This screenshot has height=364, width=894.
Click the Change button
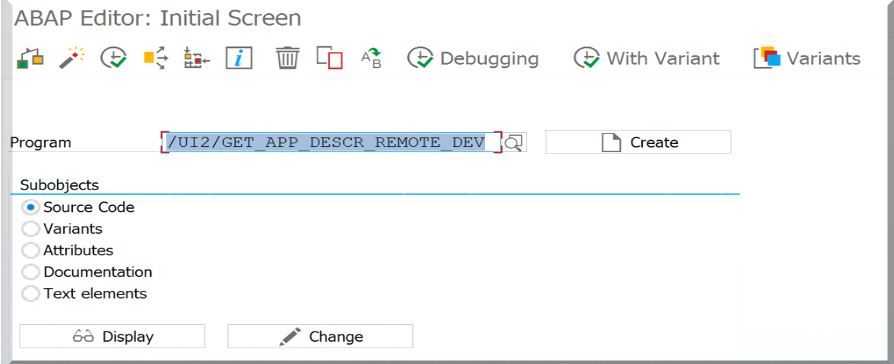point(320,337)
